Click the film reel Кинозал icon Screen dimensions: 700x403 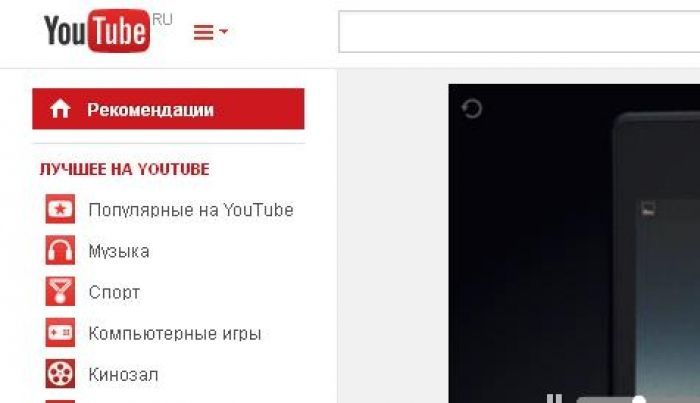pyautogui.click(x=60, y=374)
